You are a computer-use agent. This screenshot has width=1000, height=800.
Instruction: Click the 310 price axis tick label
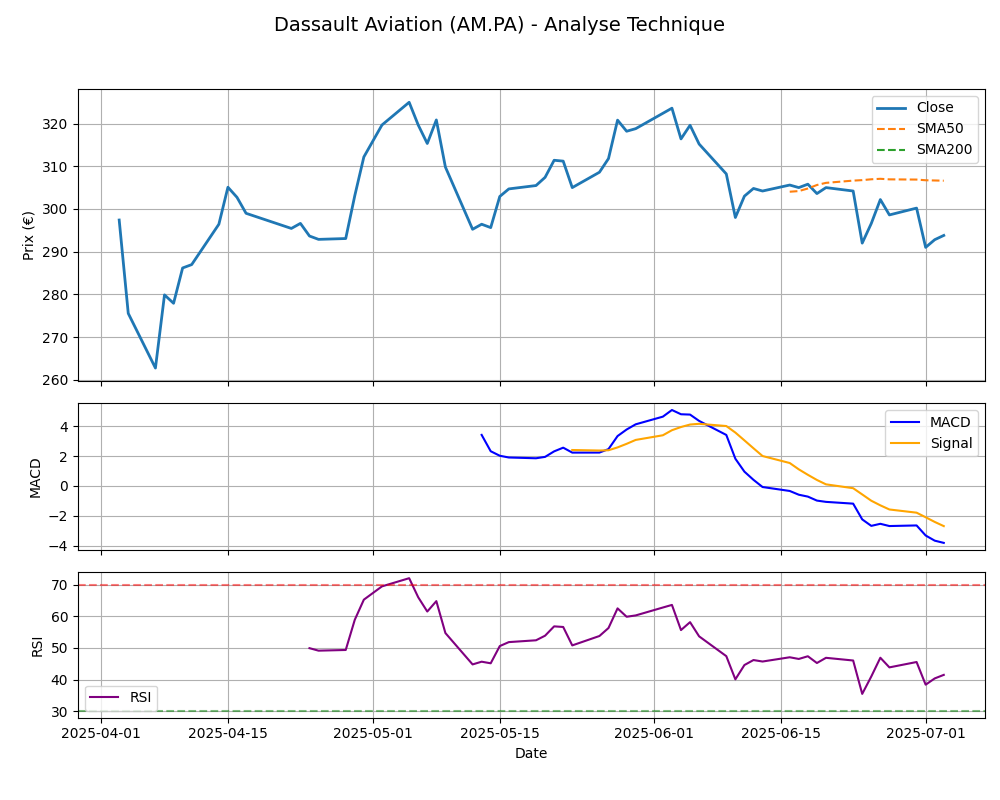tap(55, 167)
